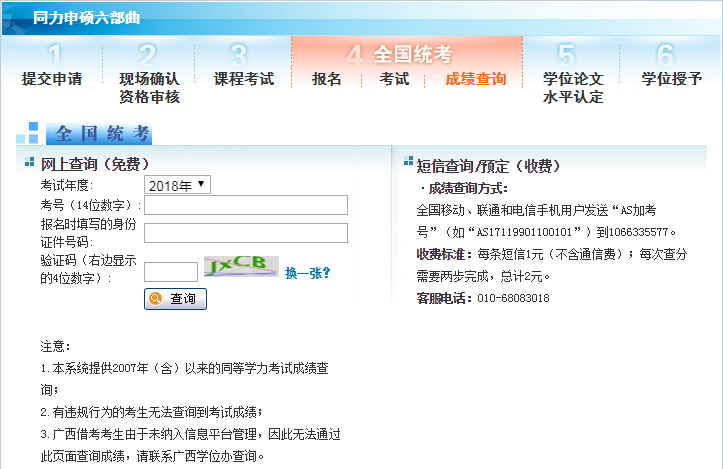Select 报名 under 全国统考

(326, 79)
